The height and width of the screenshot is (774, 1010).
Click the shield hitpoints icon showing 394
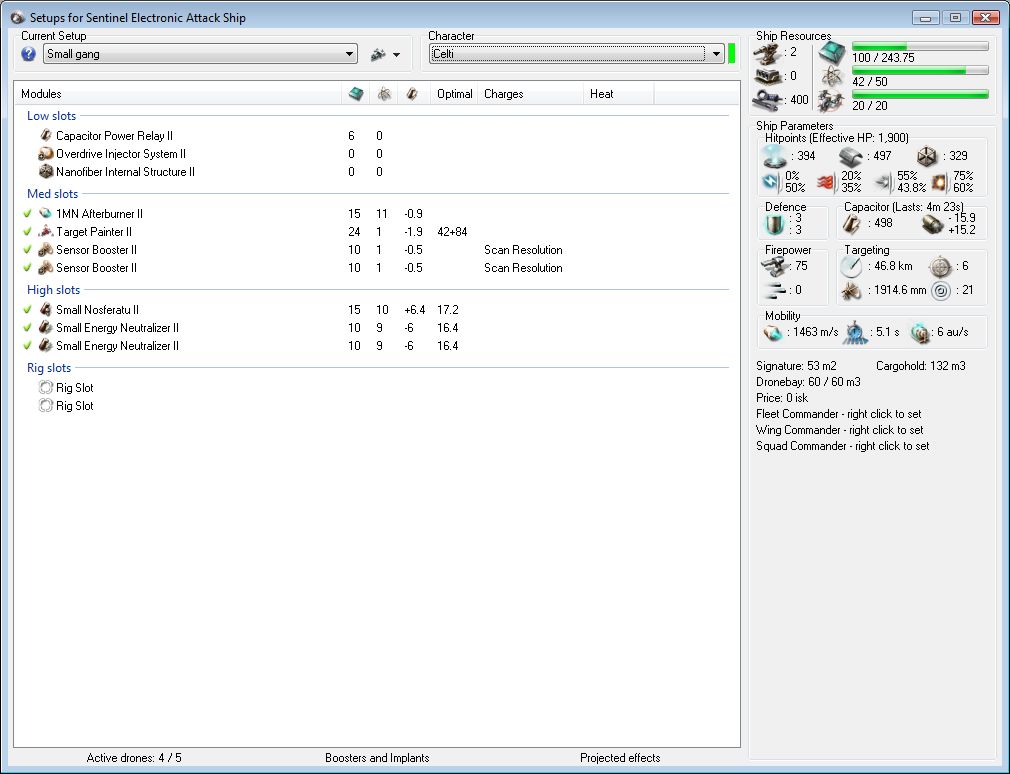tap(774, 156)
